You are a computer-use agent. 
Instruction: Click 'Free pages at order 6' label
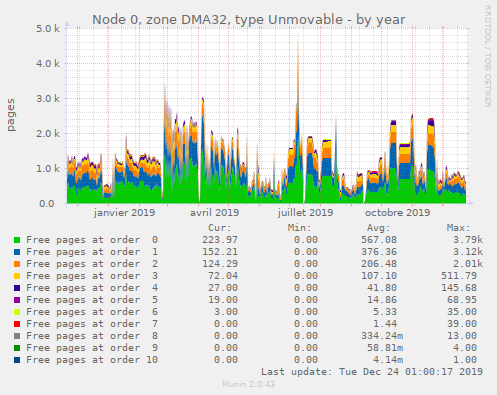point(92,312)
